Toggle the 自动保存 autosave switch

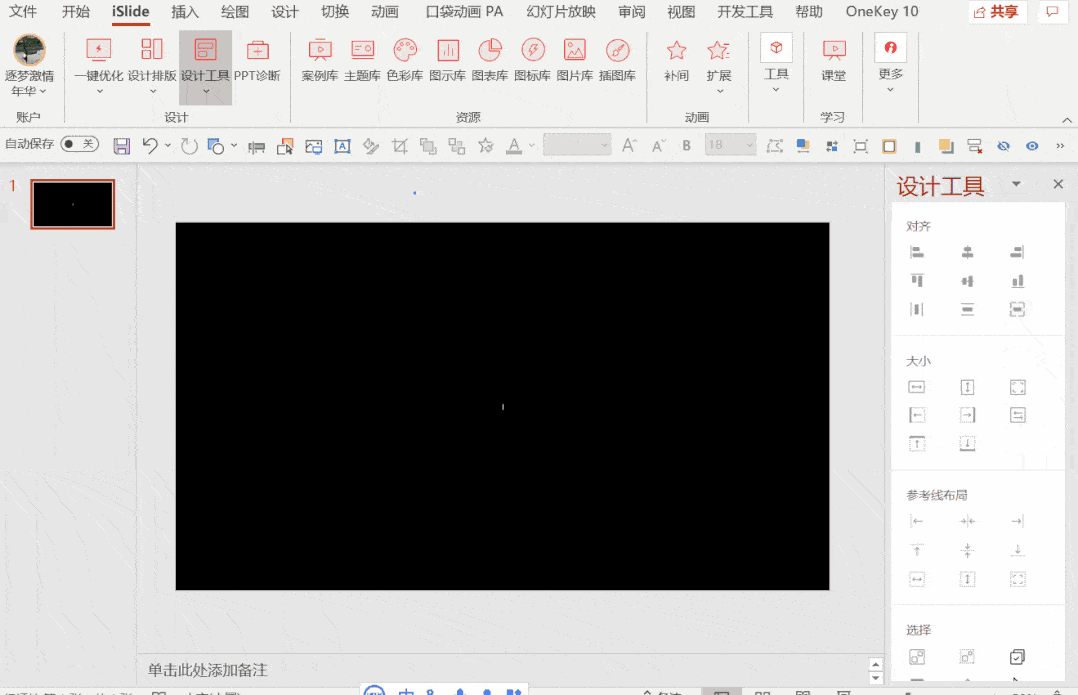80,144
